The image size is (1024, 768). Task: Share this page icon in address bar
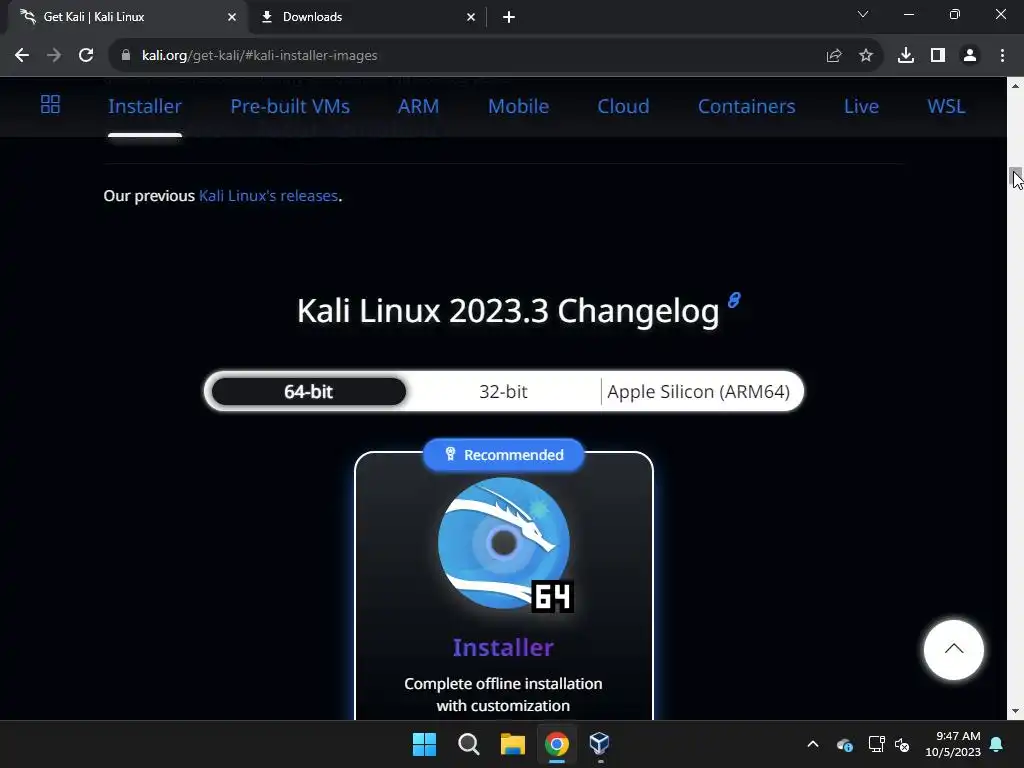[834, 56]
